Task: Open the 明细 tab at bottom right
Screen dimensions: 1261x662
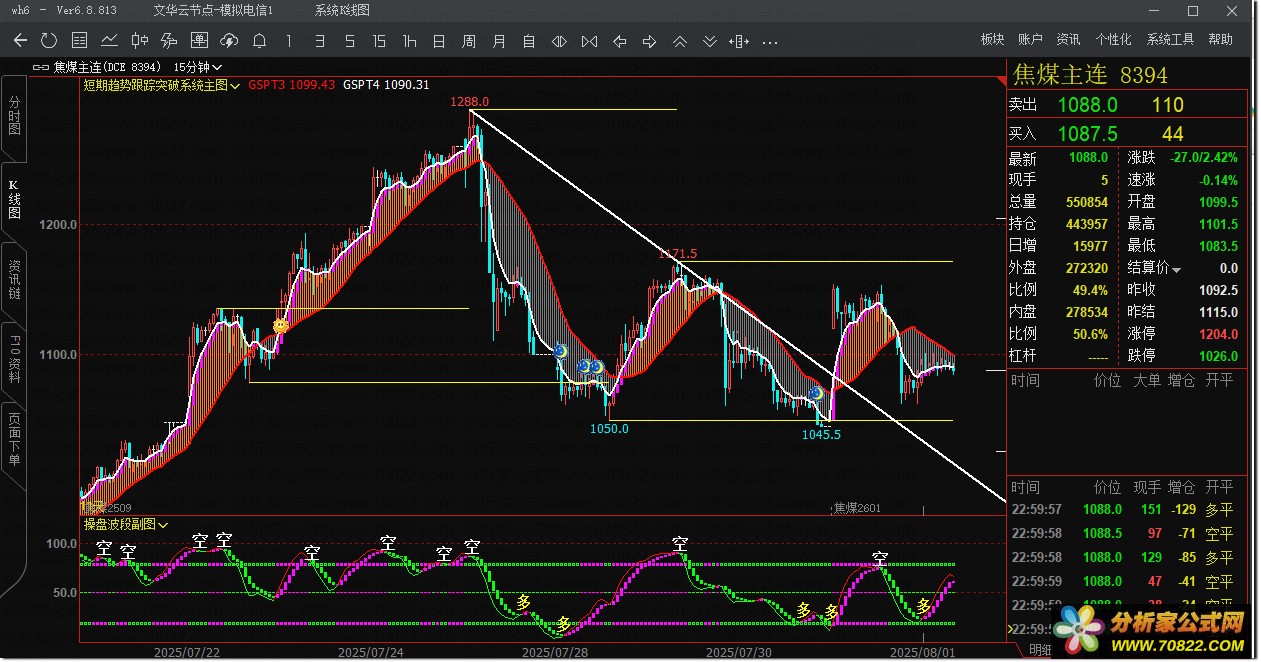Action: pos(1040,650)
